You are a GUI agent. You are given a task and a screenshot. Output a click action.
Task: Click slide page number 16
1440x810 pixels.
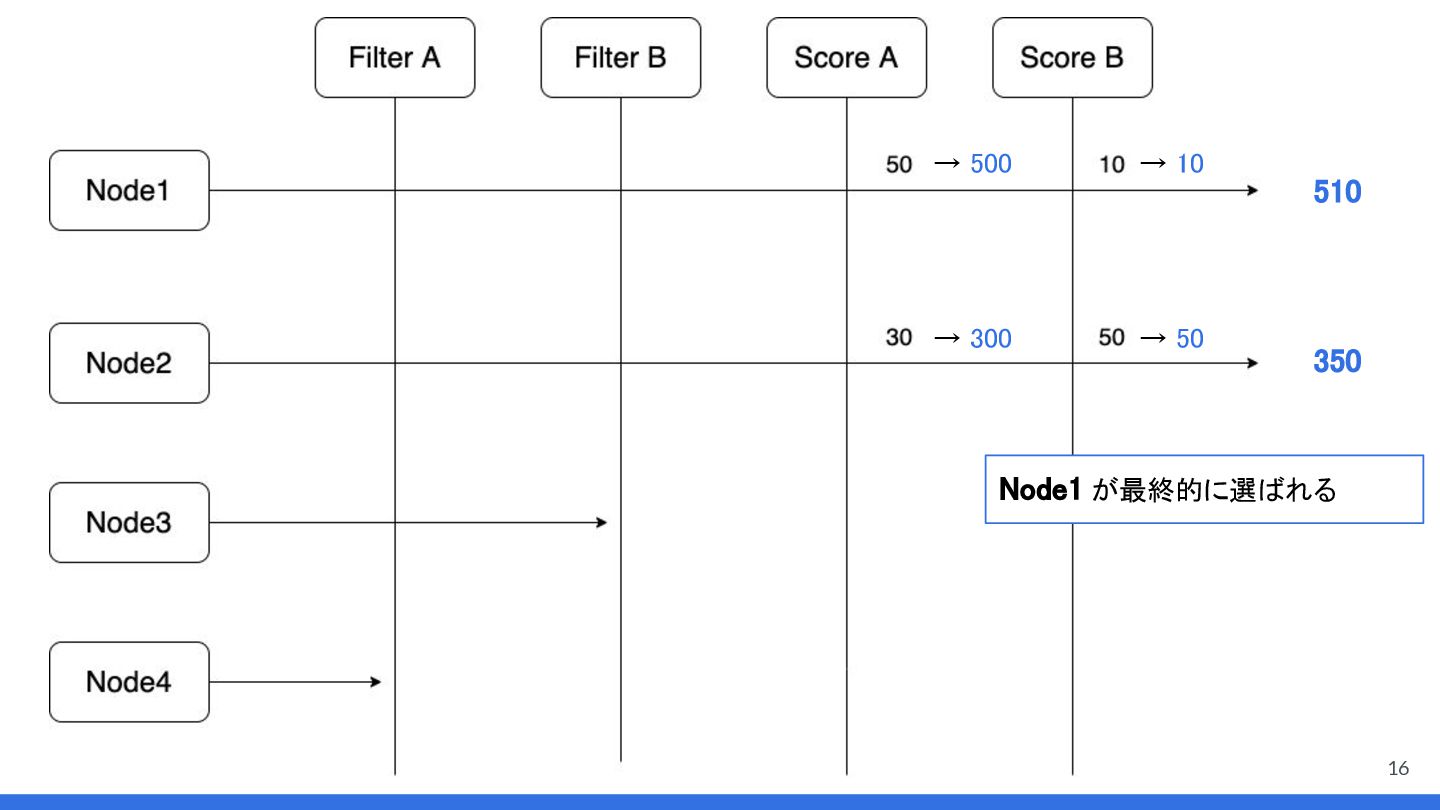pos(1398,768)
